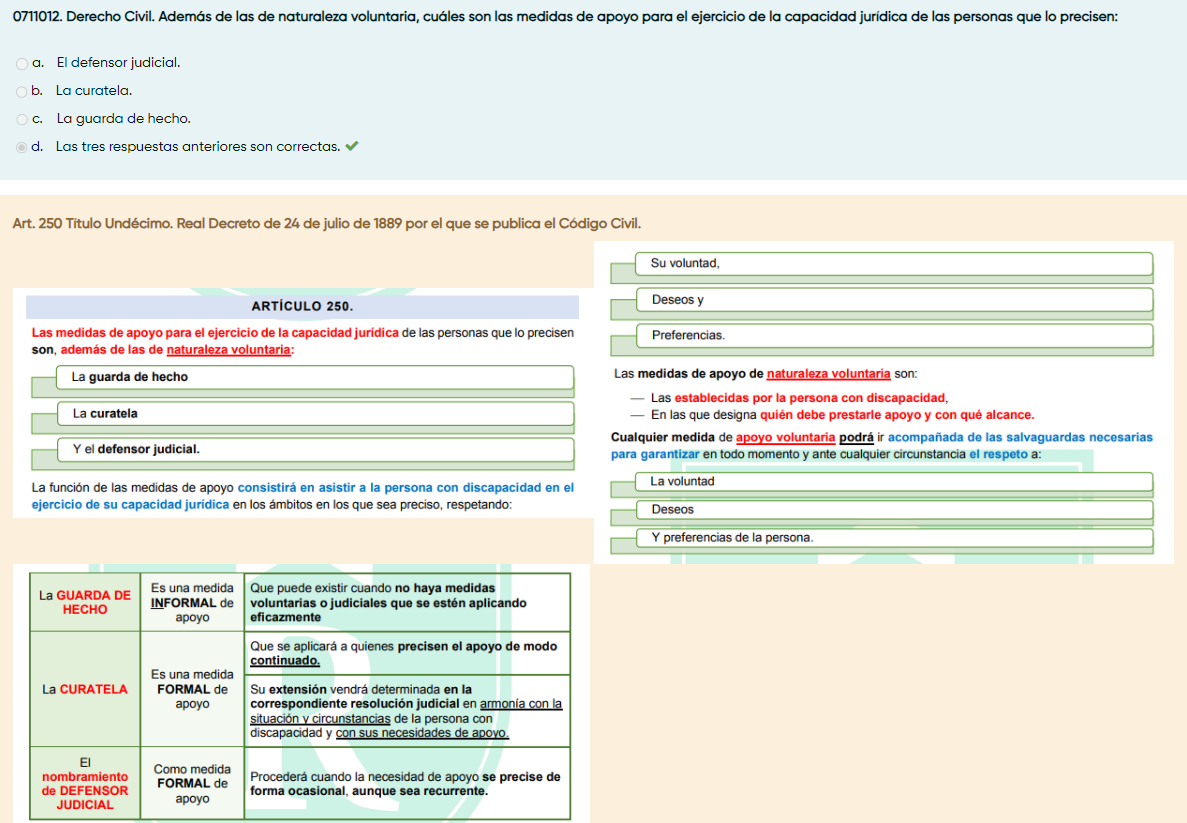
Task: Click underlined 'apoyo voluntaria' text in right panel
Action: click(785, 437)
